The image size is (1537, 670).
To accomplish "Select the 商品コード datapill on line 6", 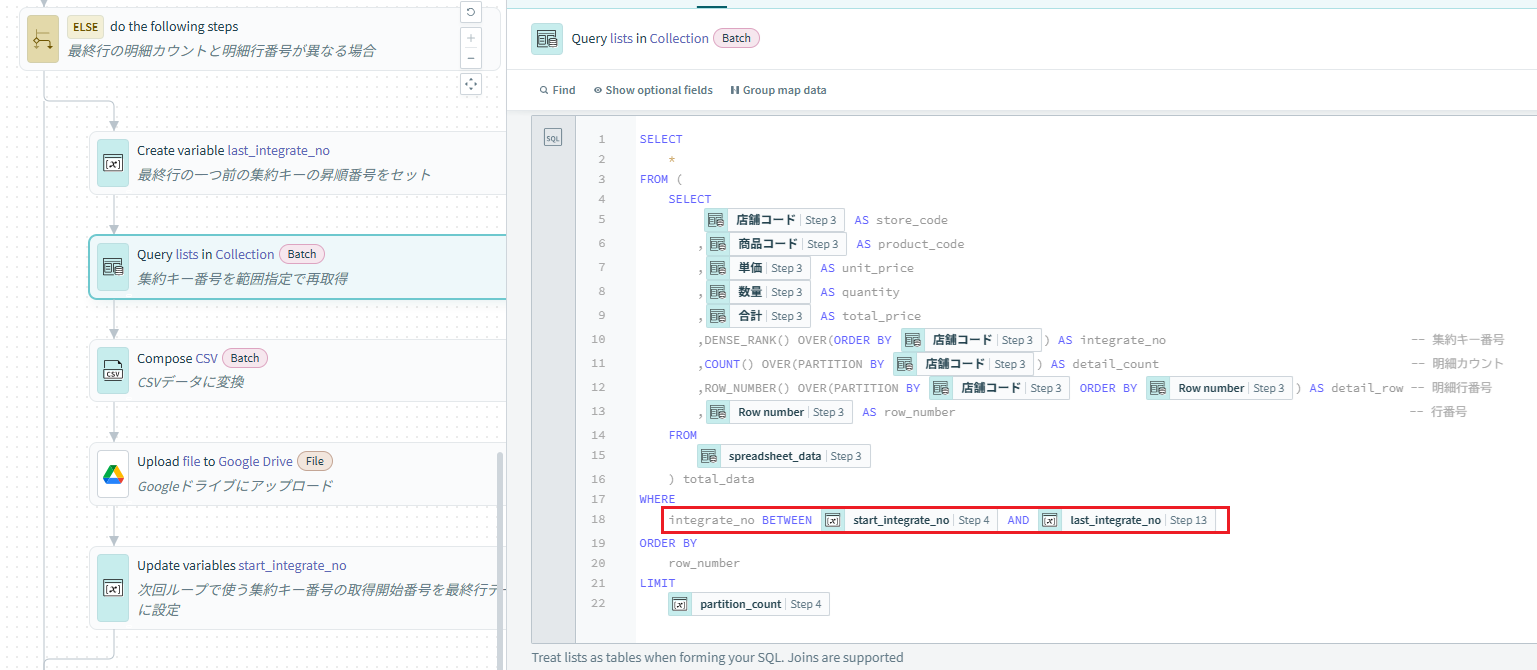I will click(777, 244).
